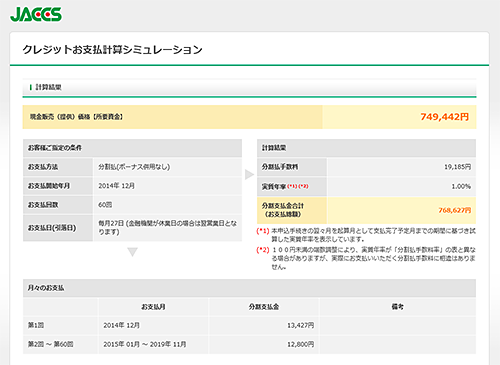Click the 768,627円 total payment value
Viewport: 500px width, 365px height.
click(x=455, y=210)
